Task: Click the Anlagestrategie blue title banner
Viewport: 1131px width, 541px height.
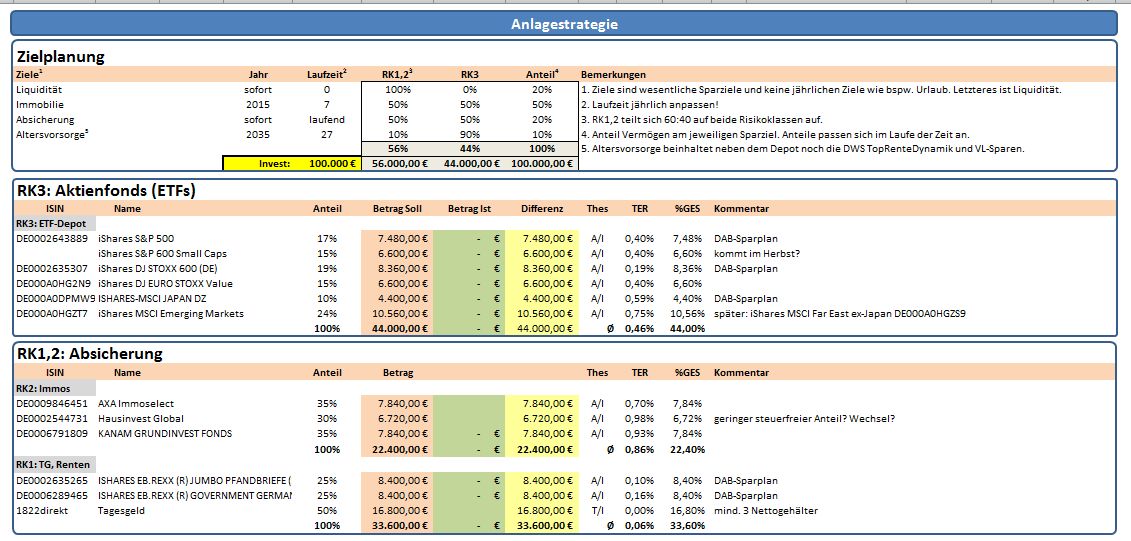Action: pos(565,24)
